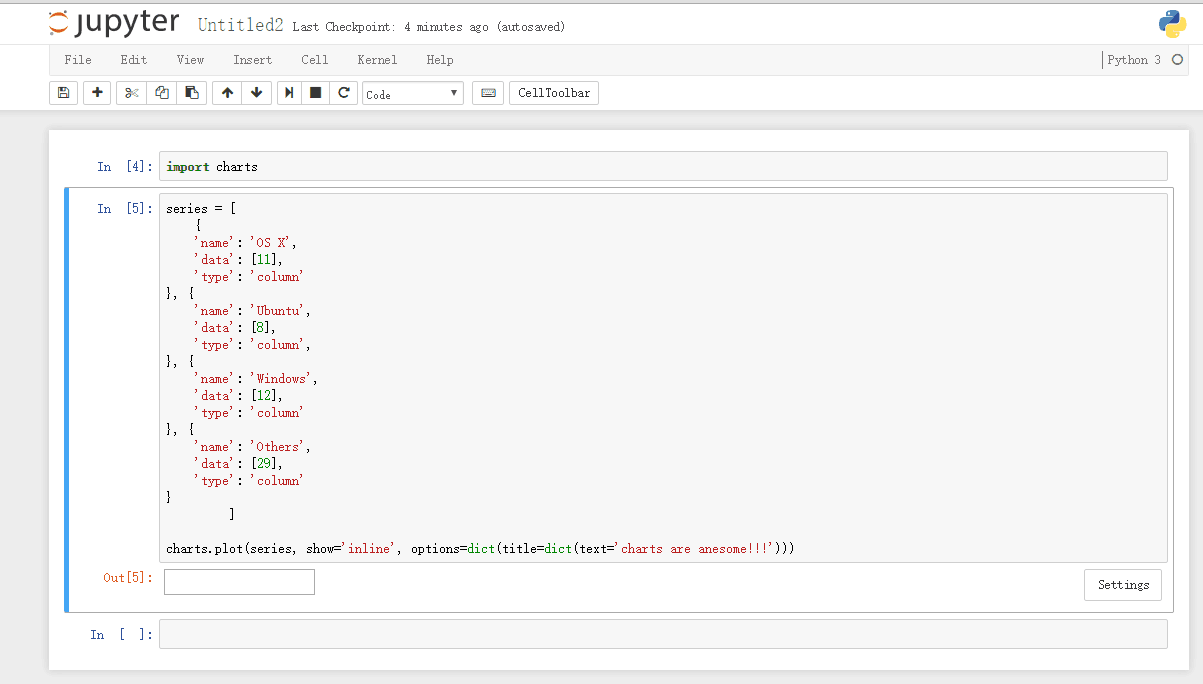This screenshot has width=1203, height=684.
Task: Cut the selected cell with the scissors icon
Action: (131, 93)
